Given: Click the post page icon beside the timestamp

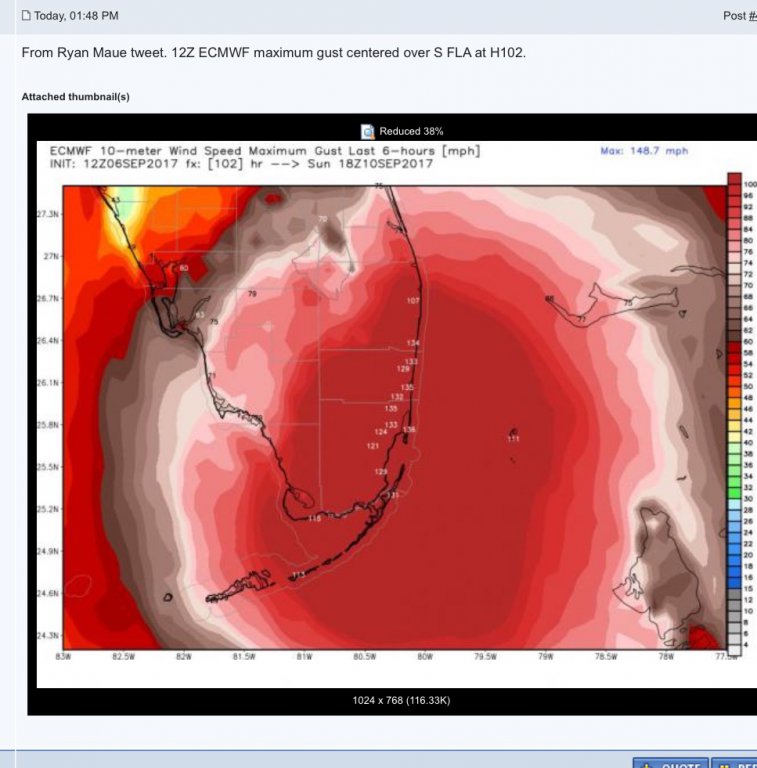Looking at the screenshot, I should tap(26, 16).
